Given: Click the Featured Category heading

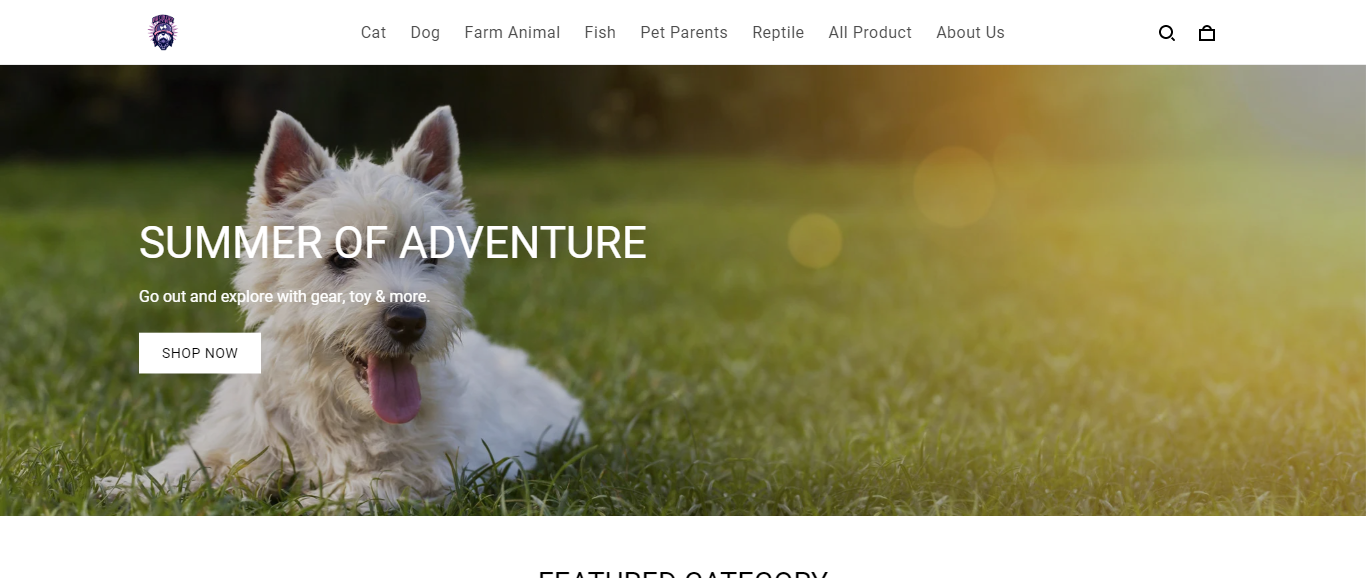Looking at the screenshot, I should point(683,573).
